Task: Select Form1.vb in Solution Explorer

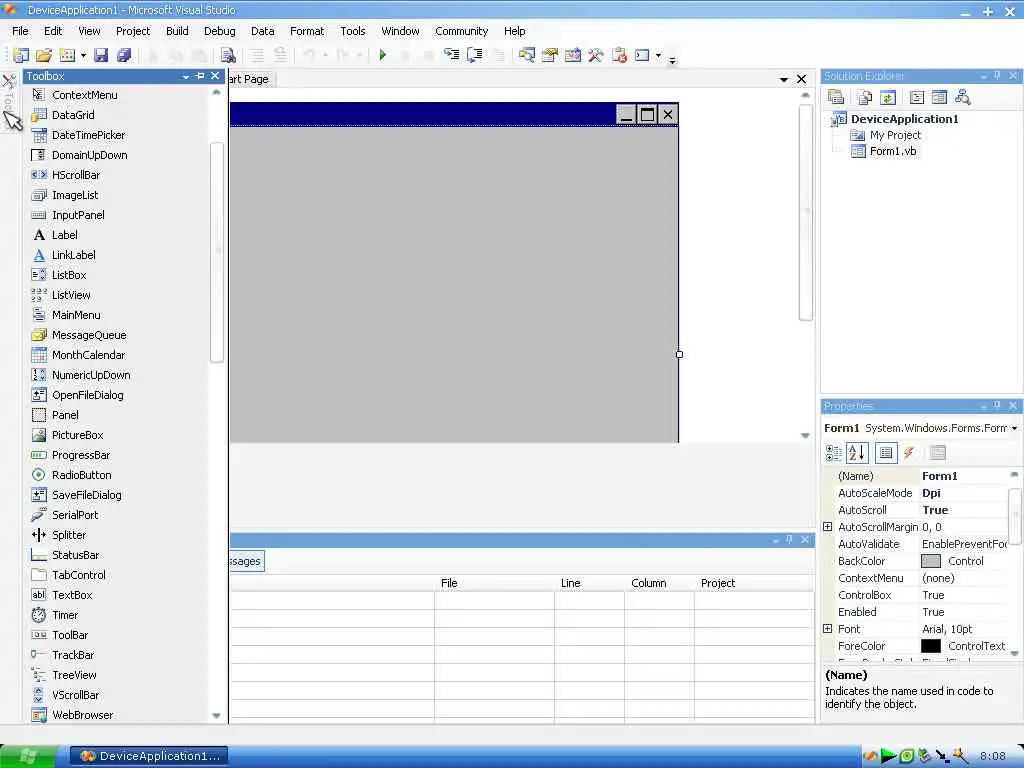Action: tap(893, 152)
